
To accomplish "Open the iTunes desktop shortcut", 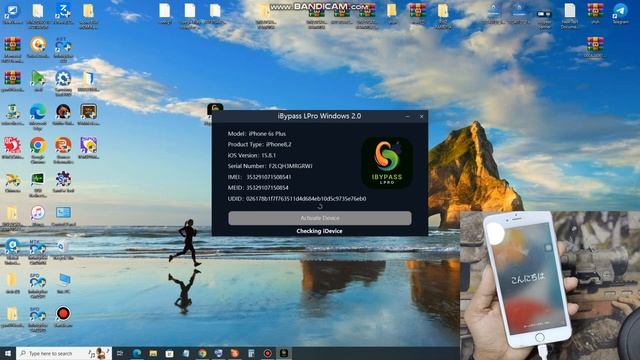I will pyautogui.click(x=38, y=216).
